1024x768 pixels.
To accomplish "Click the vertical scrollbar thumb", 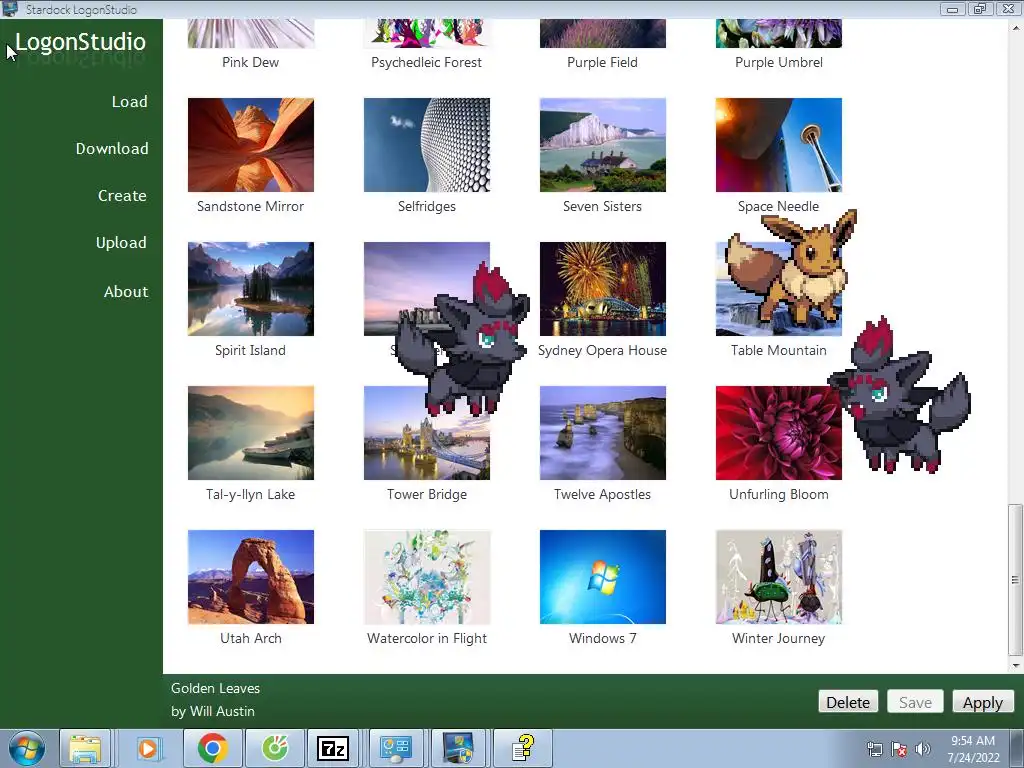I will [x=1015, y=579].
